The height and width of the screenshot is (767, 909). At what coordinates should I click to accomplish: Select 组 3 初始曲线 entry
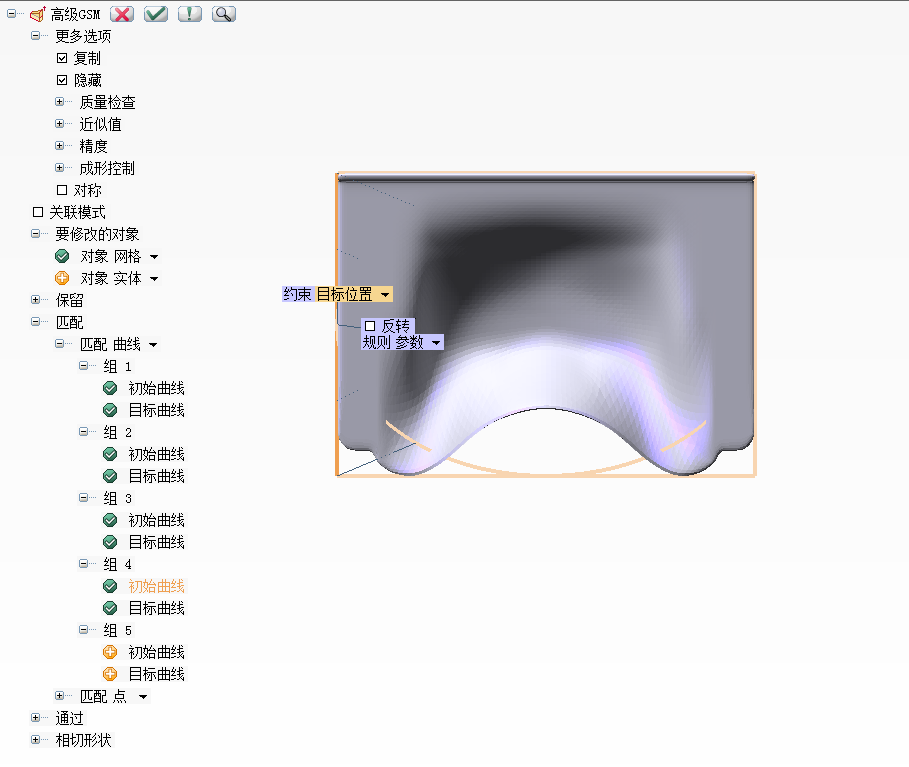pyautogui.click(x=156, y=520)
